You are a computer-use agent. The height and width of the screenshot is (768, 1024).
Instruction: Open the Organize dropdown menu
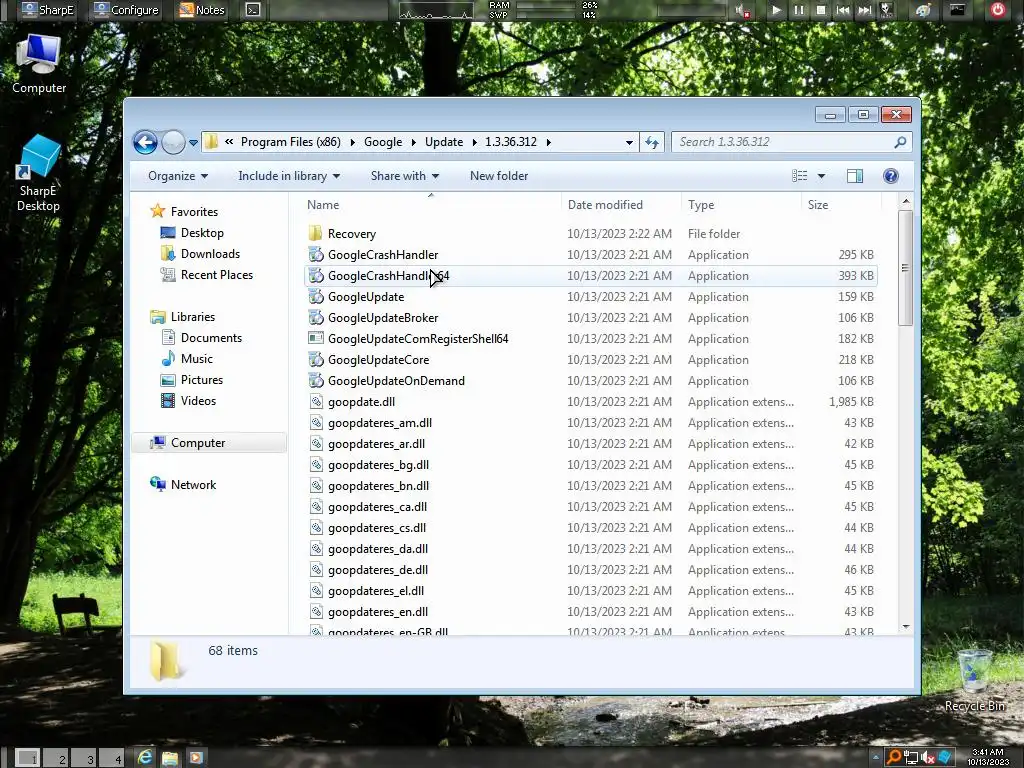pos(178,176)
